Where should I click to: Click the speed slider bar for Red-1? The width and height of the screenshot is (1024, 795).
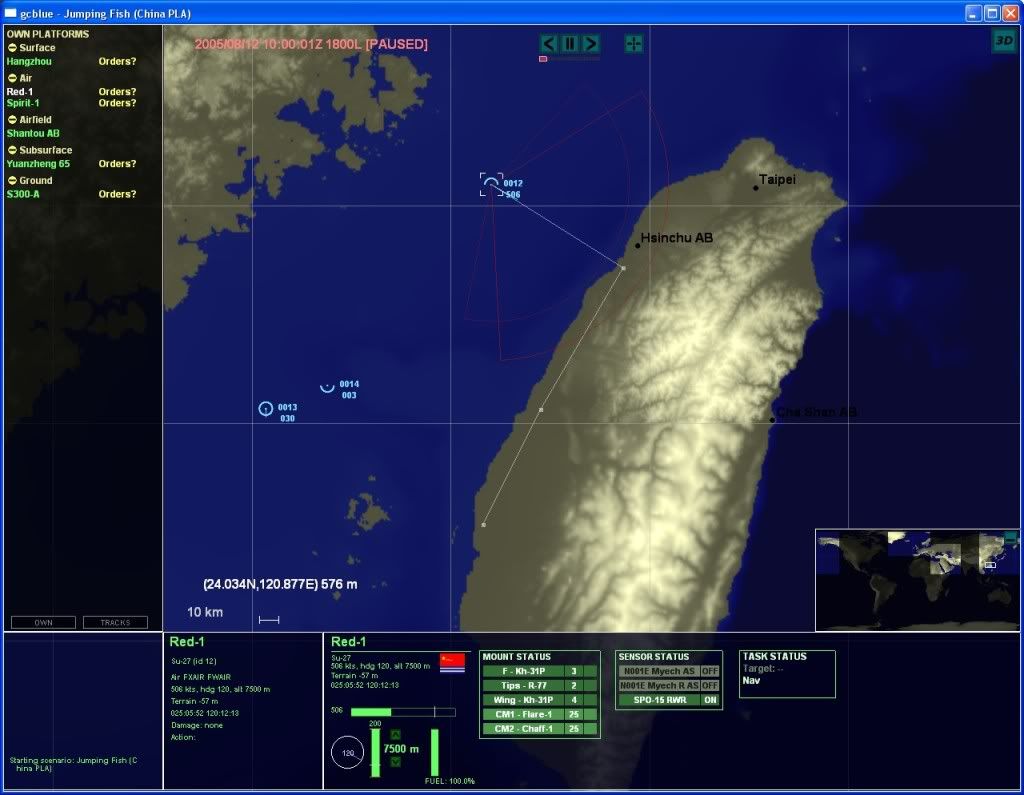[x=402, y=712]
